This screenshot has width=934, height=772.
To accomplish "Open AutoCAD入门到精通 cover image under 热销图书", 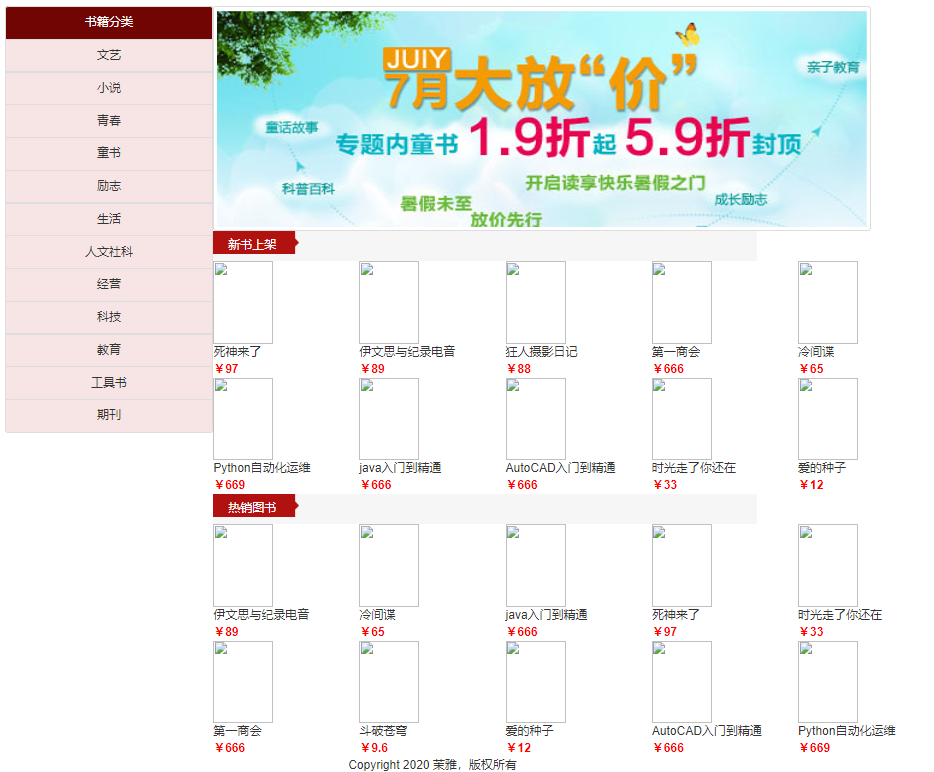I will [681, 682].
